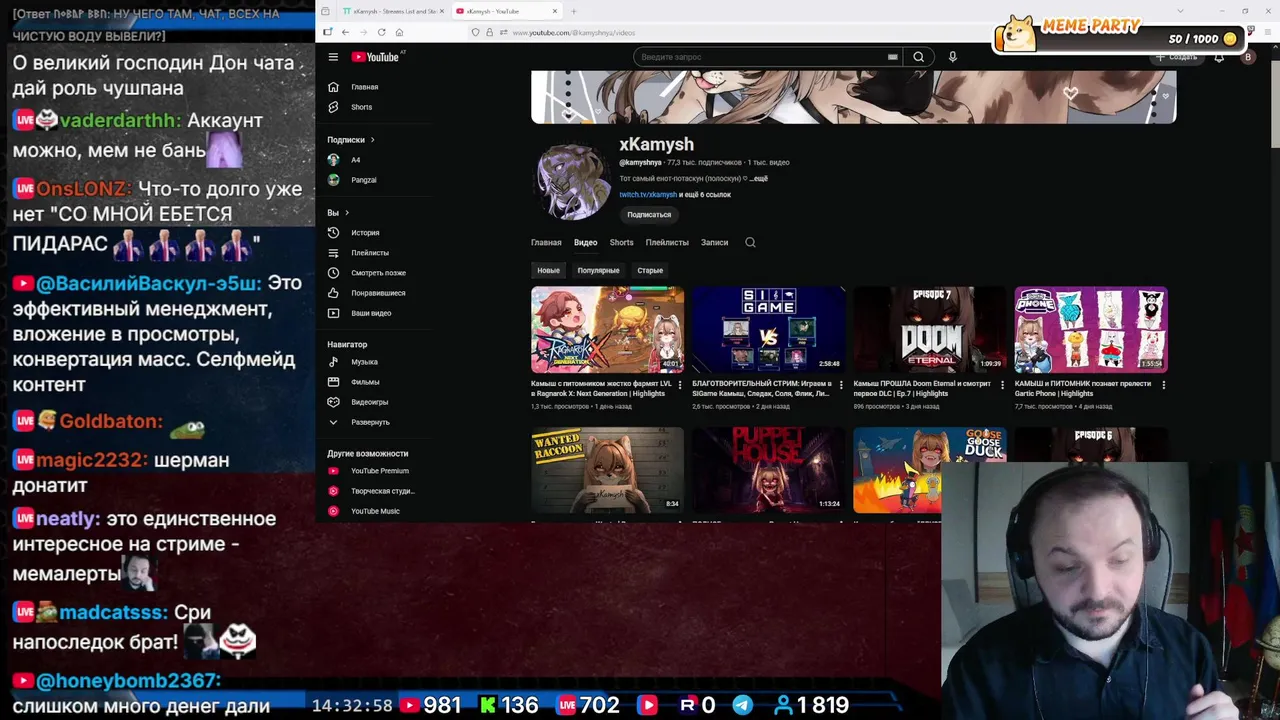Open the Doom Eternal Episode 7 thumbnail

tap(929, 330)
